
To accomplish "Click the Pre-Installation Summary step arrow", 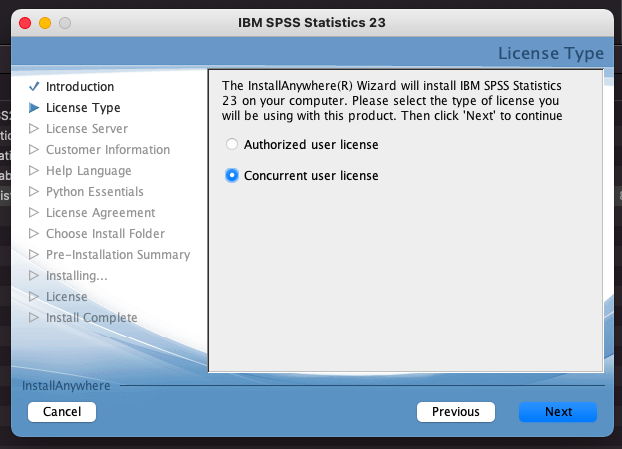I will [34, 255].
